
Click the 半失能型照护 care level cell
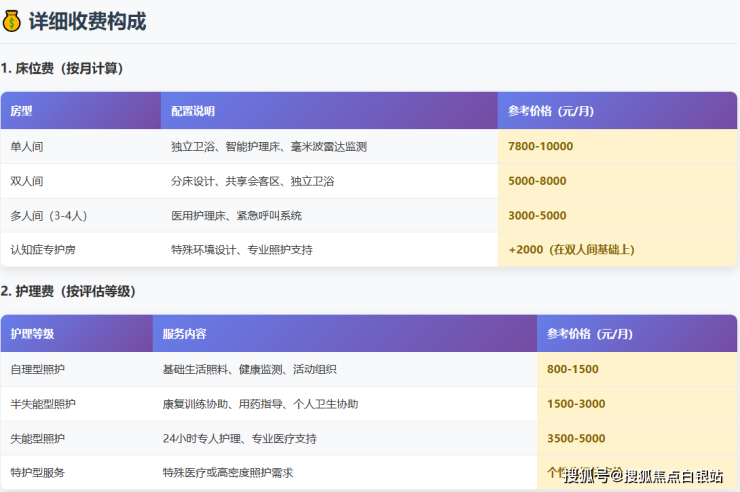tap(43, 404)
